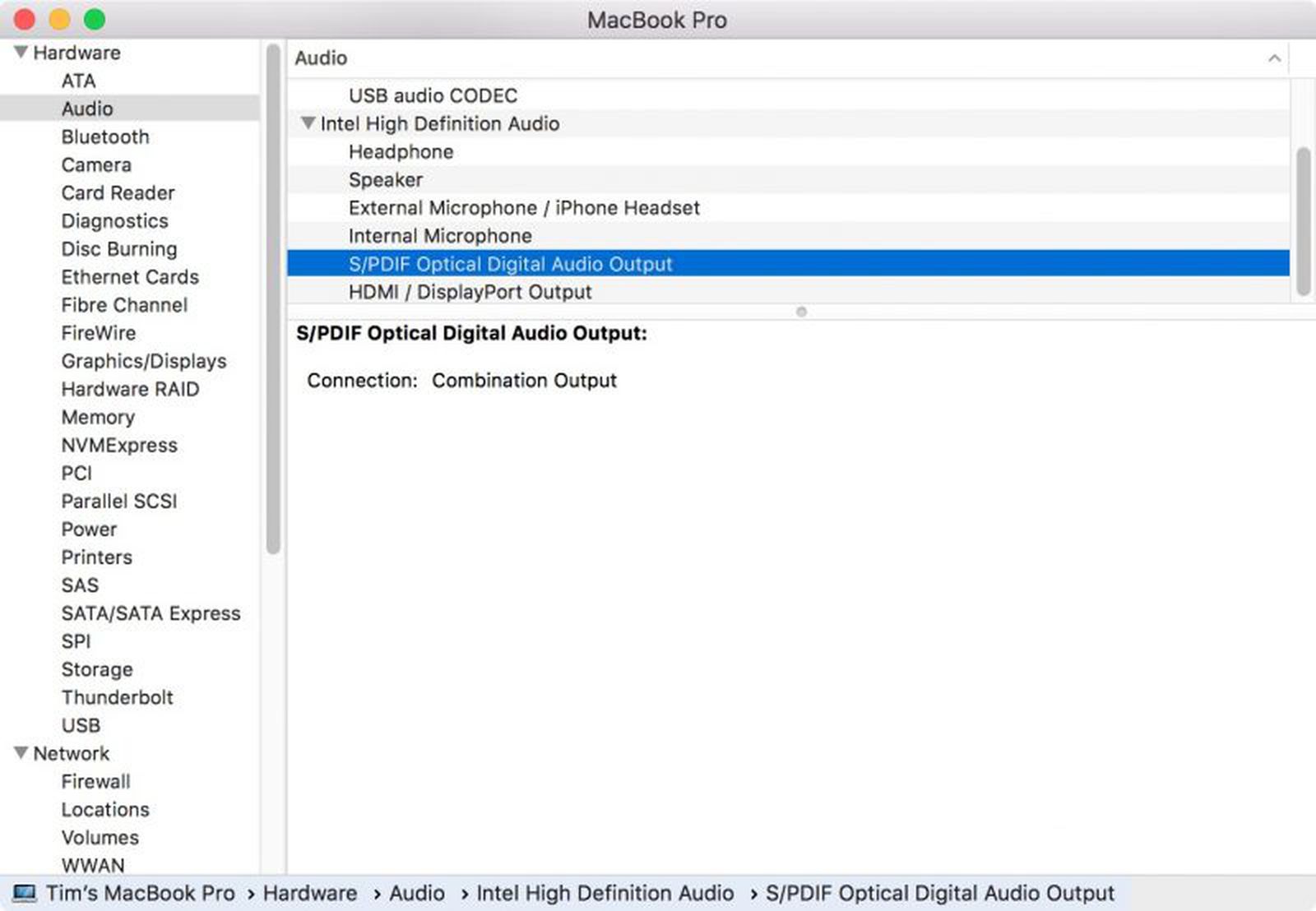Select USB audio CODEC in the audio list
Image resolution: width=1316 pixels, height=911 pixels.
[433, 95]
